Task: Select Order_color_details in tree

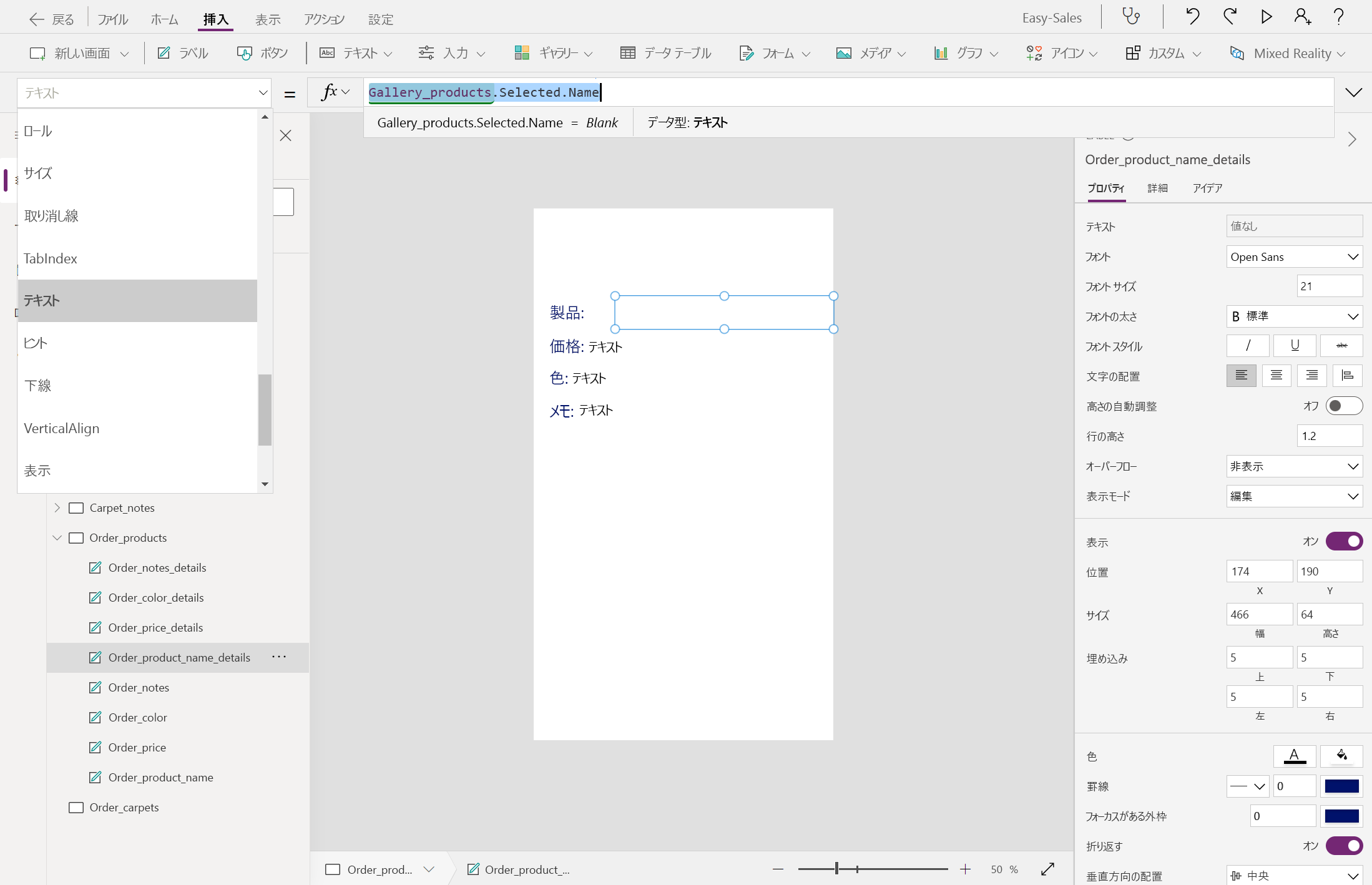Action: (x=155, y=597)
